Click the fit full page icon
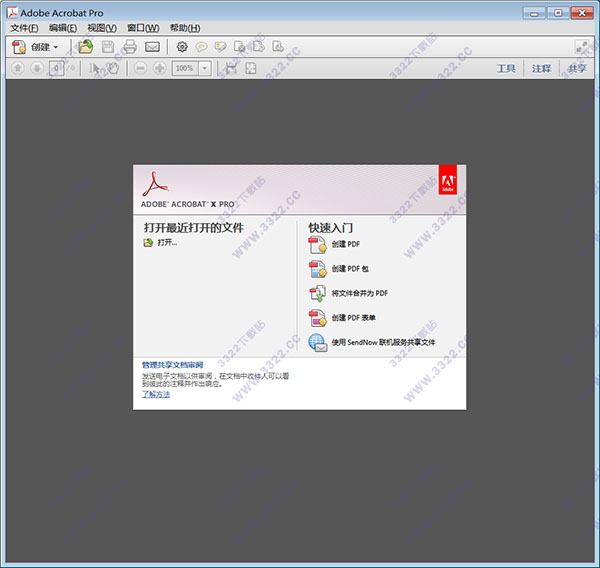600x568 pixels. pyautogui.click(x=251, y=69)
